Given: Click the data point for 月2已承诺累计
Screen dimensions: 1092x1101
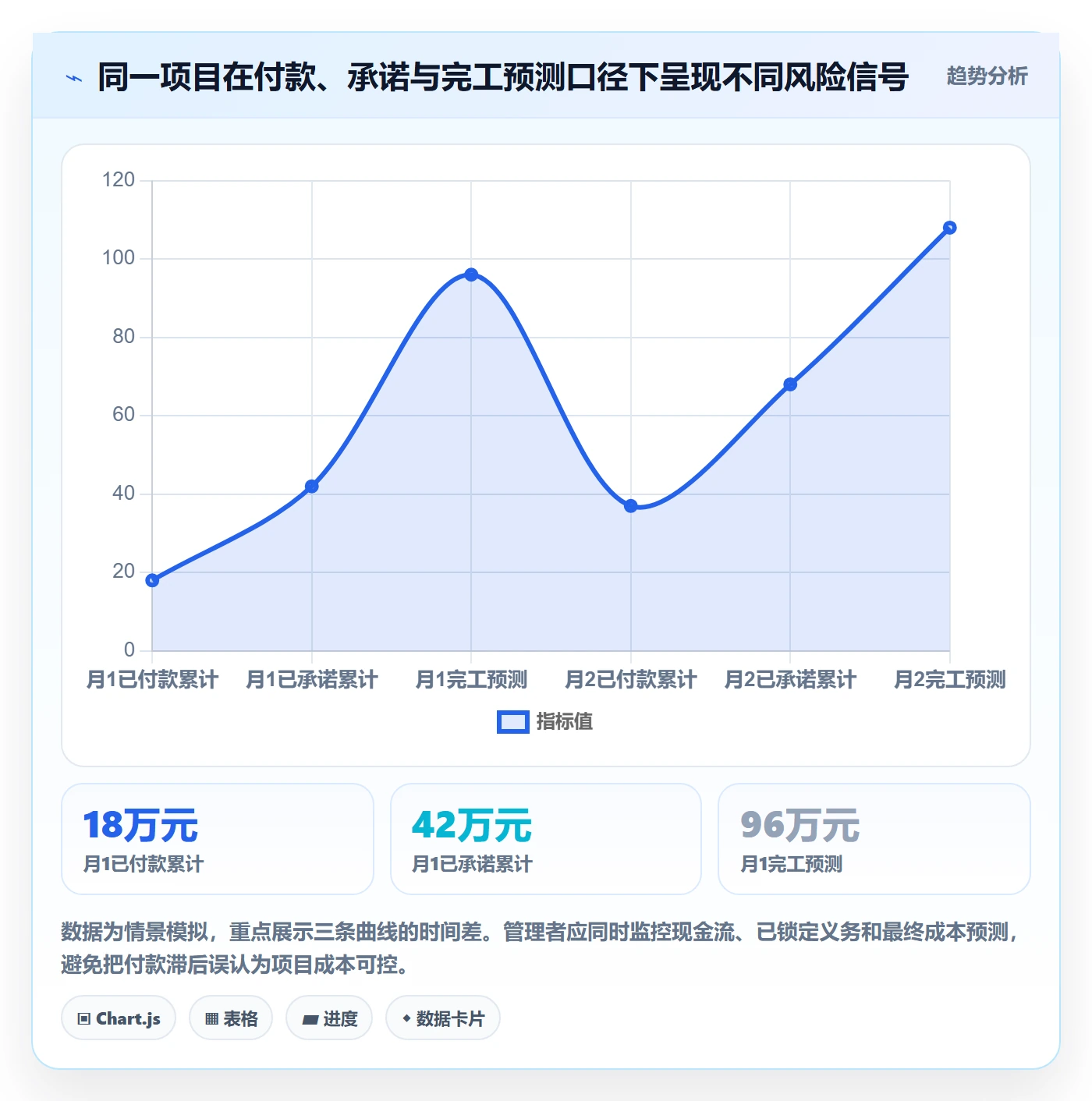Looking at the screenshot, I should [790, 384].
